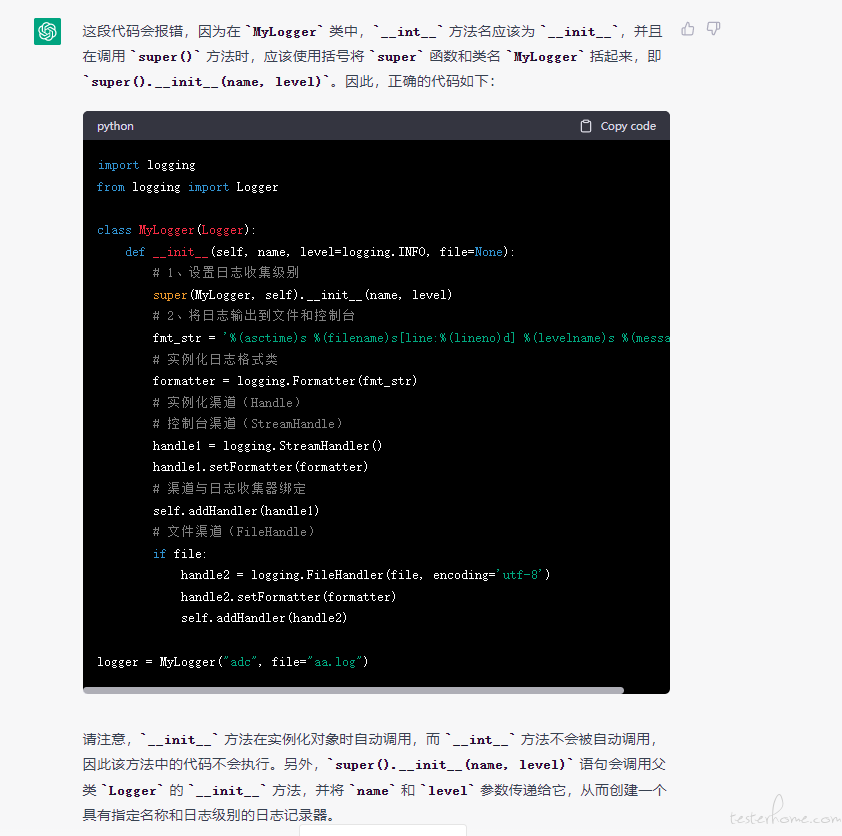842x836 pixels.
Task: Click the thumbs down feedback icon
Action: tap(713, 29)
